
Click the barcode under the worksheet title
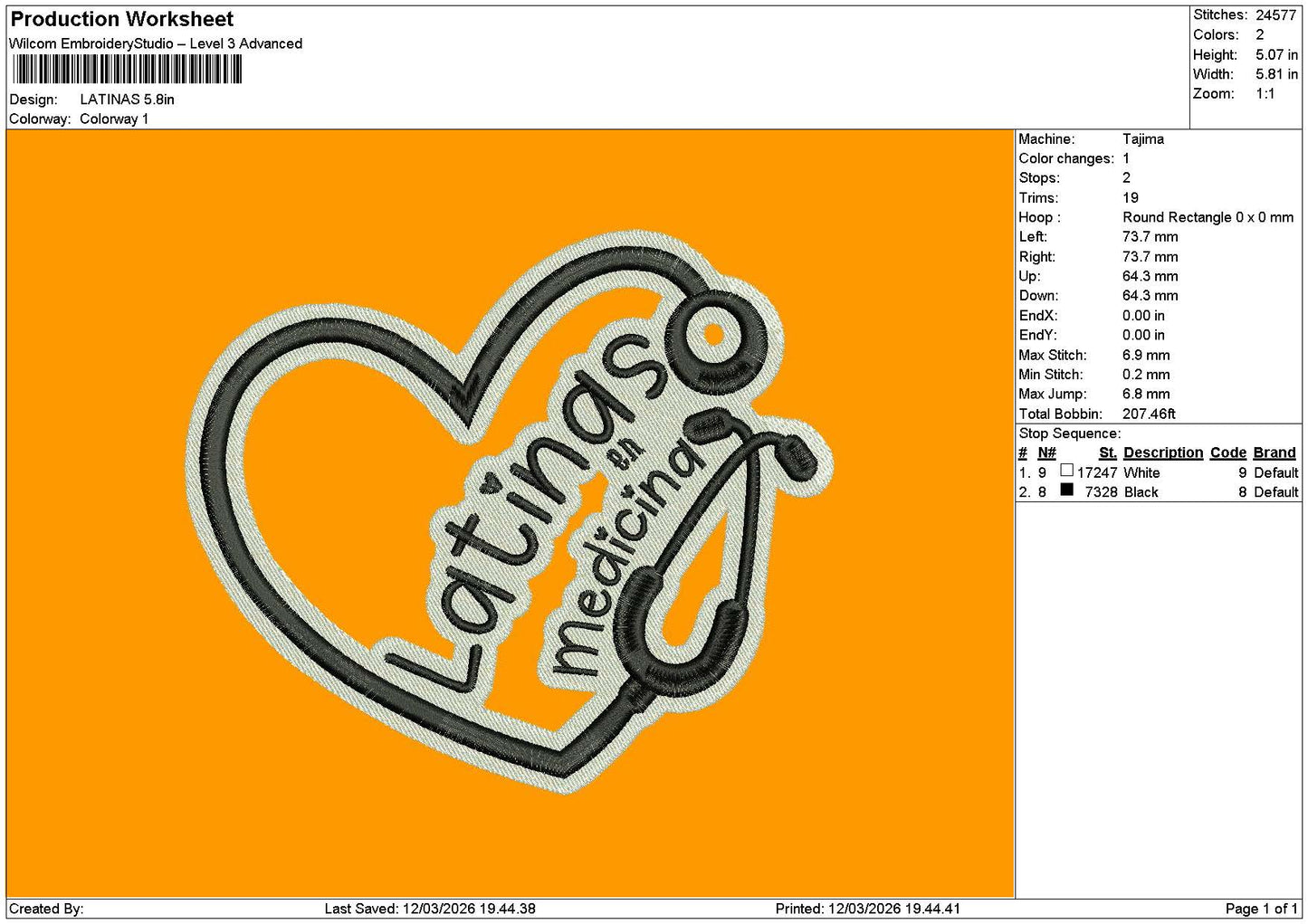coord(126,70)
